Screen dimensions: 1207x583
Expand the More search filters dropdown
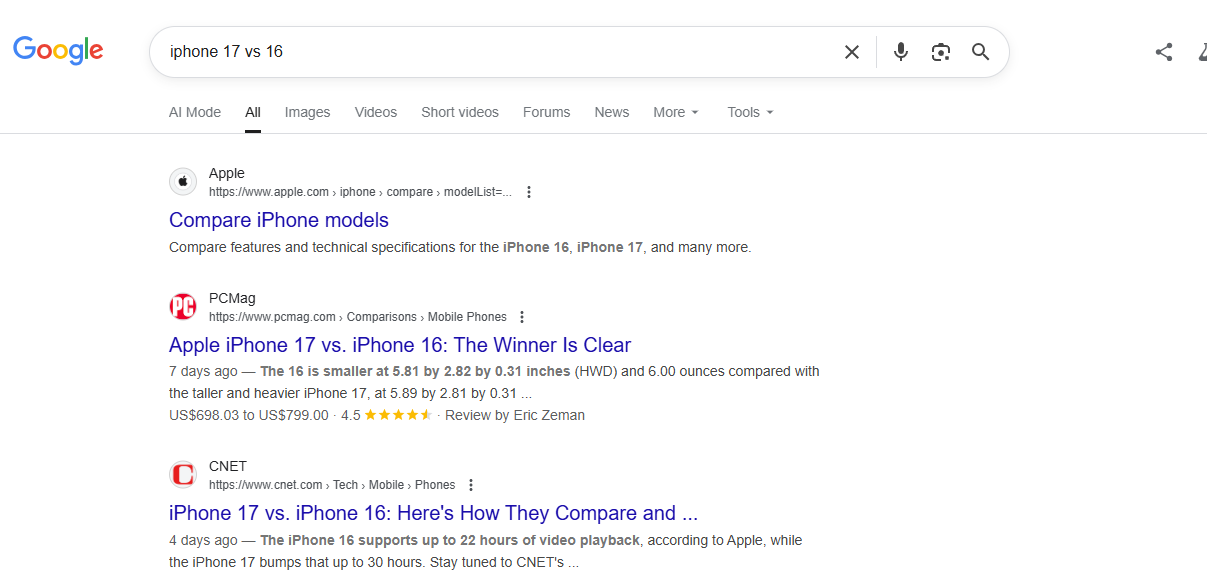coord(676,112)
